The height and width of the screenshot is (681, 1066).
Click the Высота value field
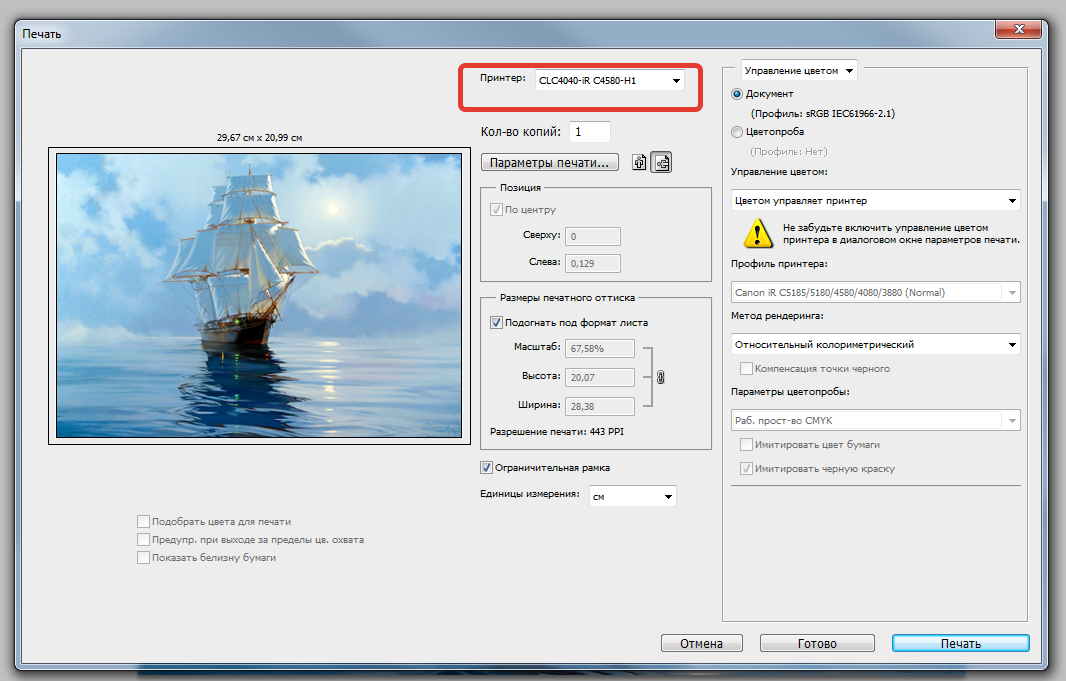(600, 377)
